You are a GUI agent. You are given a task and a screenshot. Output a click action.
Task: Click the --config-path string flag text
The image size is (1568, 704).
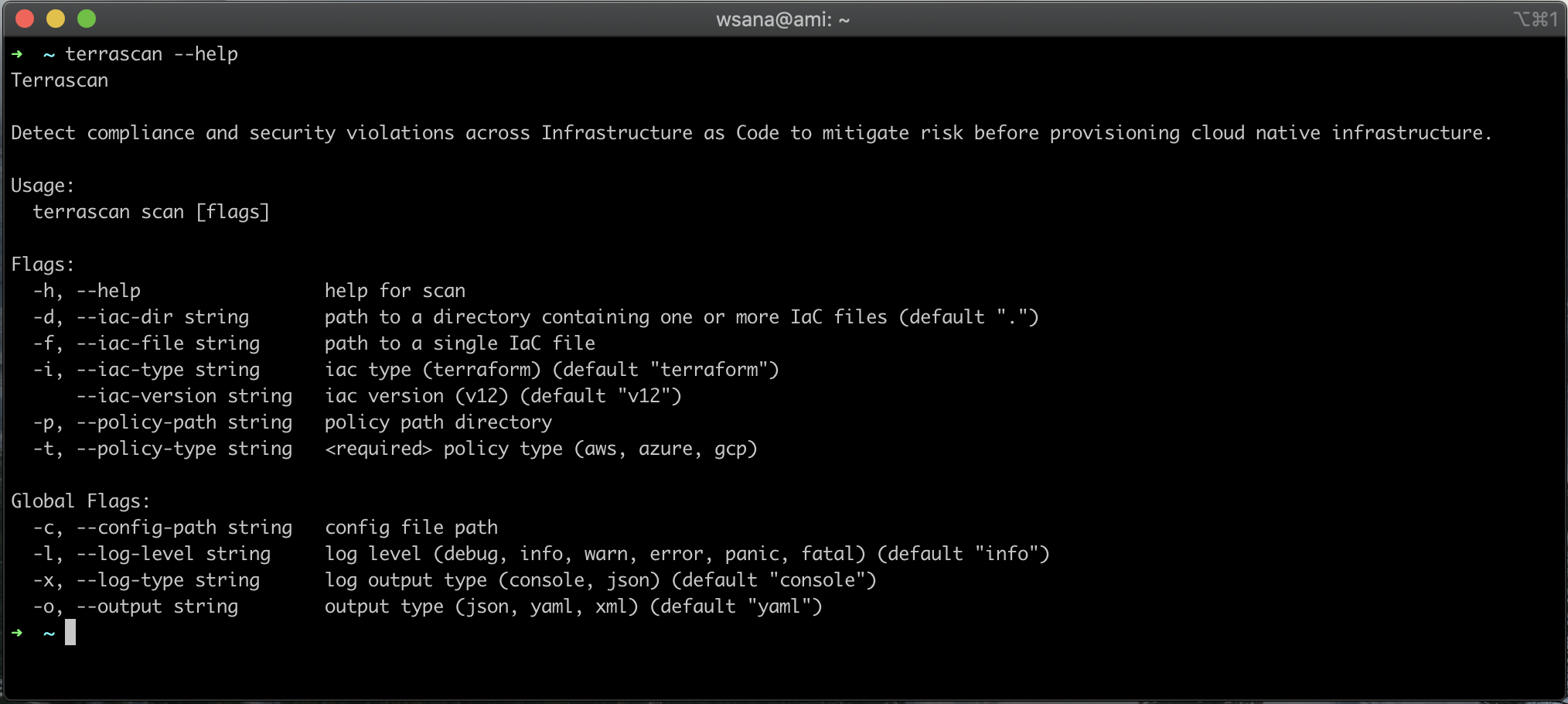pos(184,528)
